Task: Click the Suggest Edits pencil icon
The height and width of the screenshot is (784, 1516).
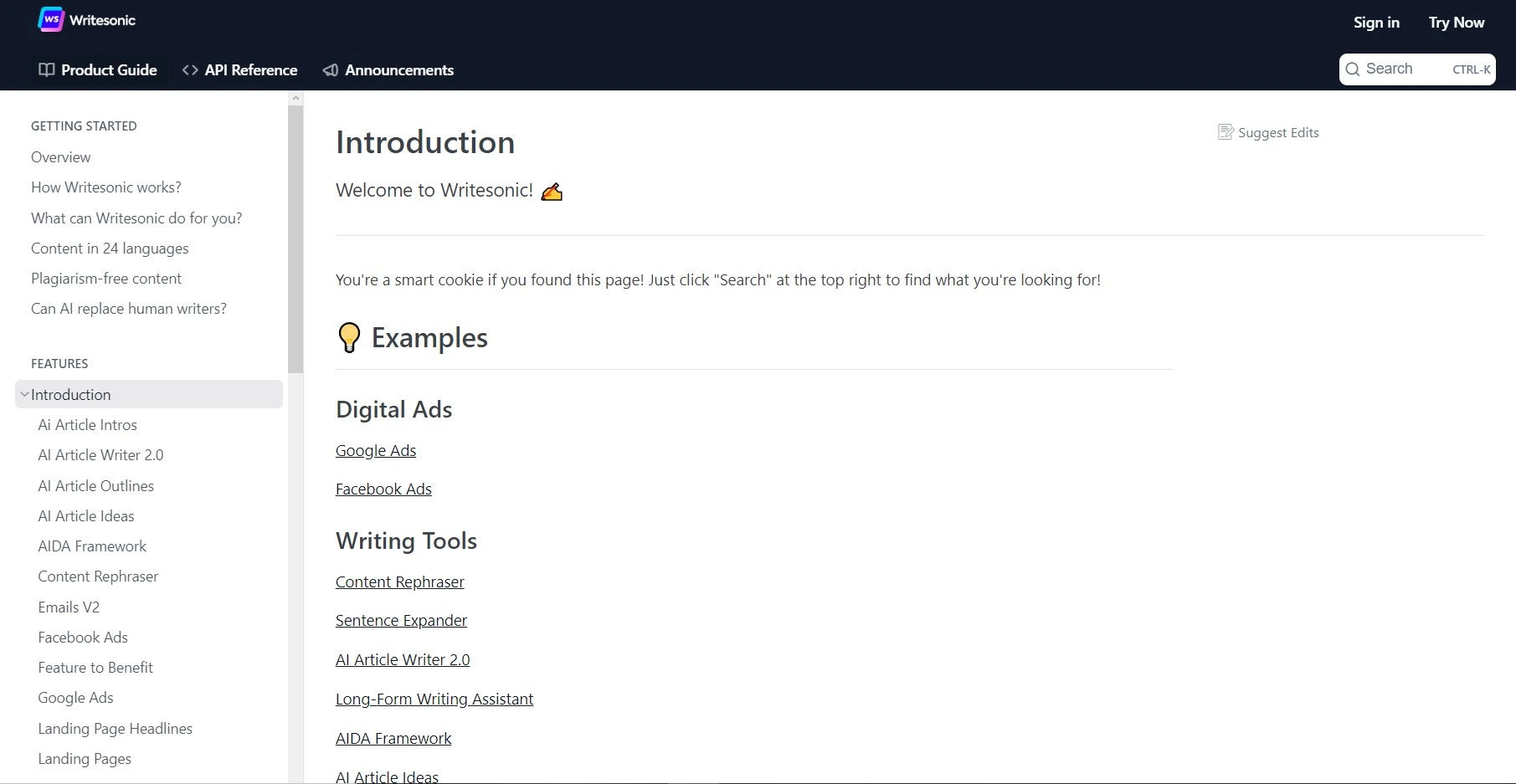Action: coord(1226,132)
